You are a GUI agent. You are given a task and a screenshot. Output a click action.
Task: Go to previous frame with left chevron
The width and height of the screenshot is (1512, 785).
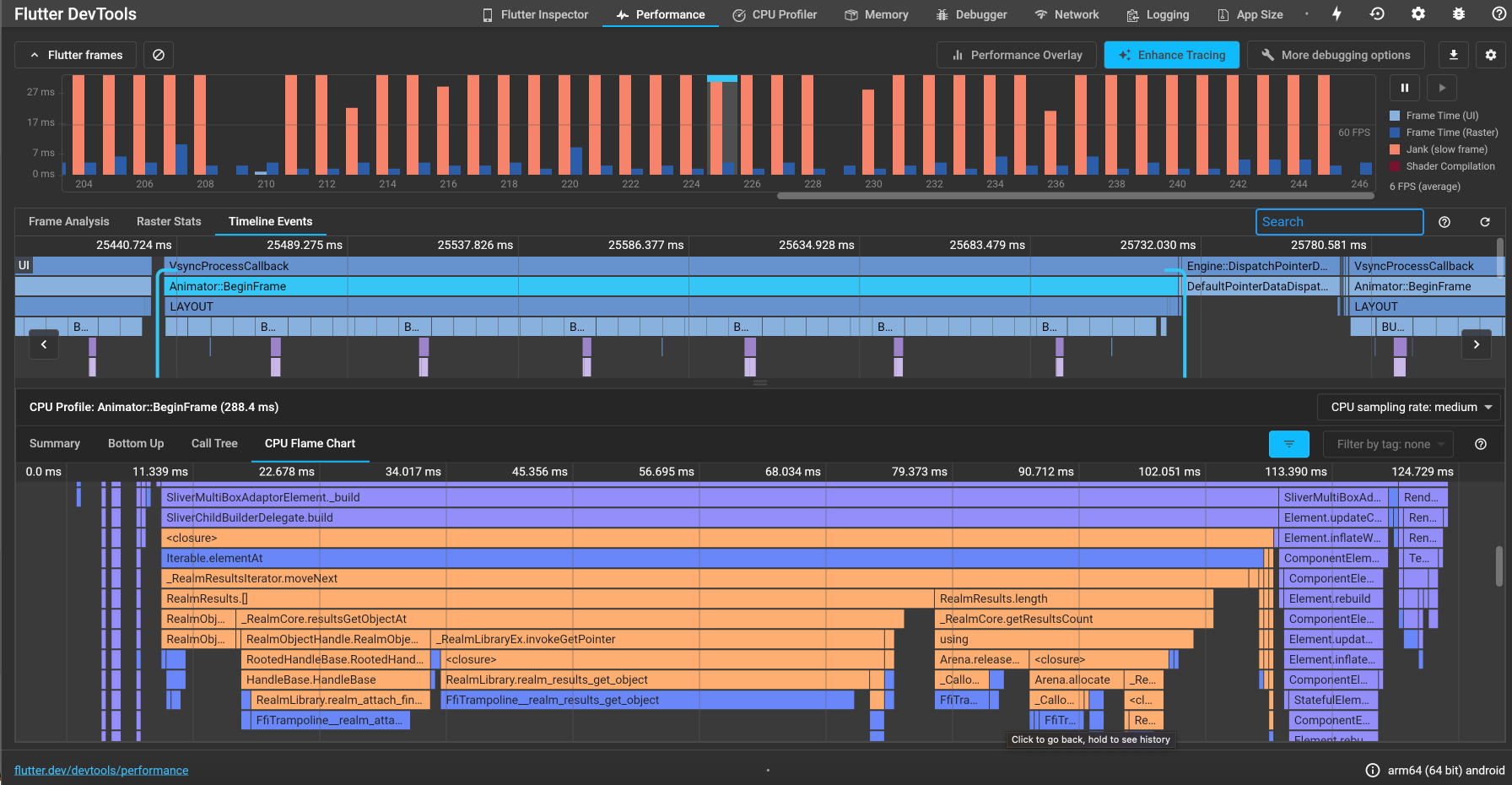[44, 344]
